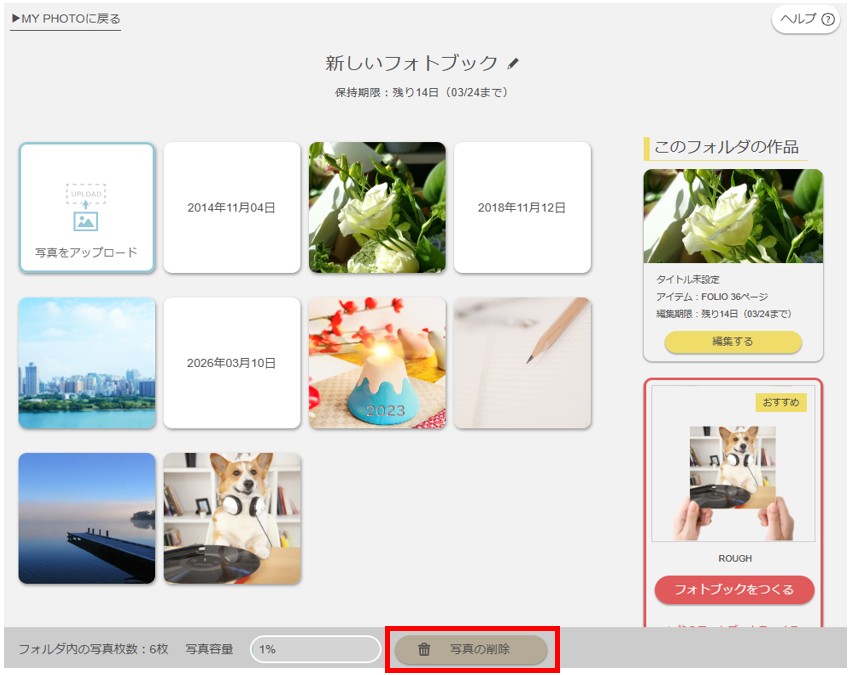
Task: Click the yellow 編集する button
Action: click(733, 342)
